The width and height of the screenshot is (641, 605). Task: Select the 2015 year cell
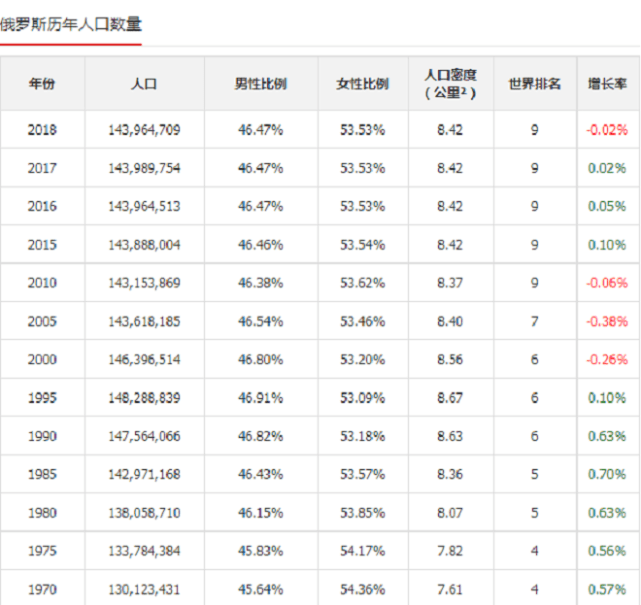[42, 245]
